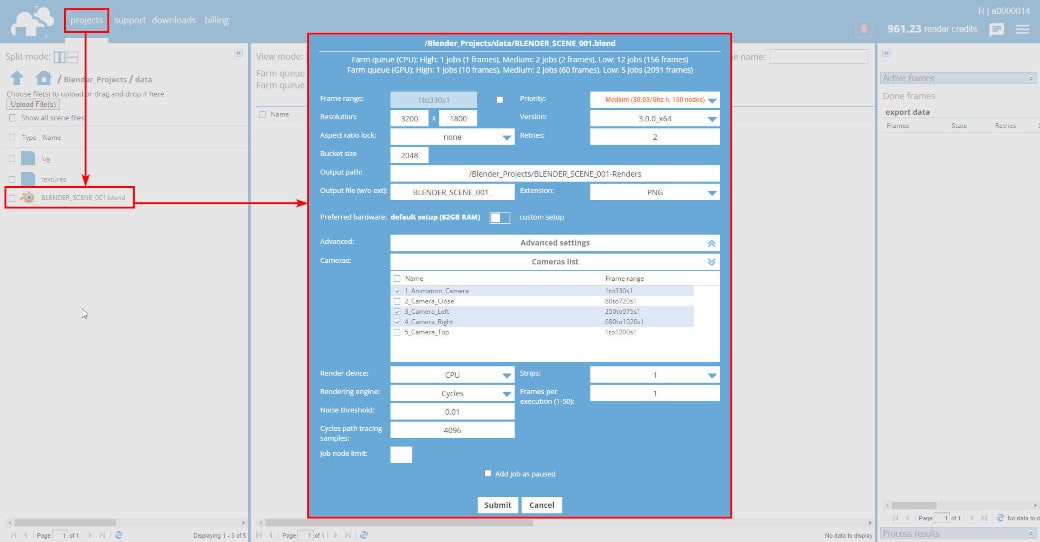Uncheck the 3_Camera_Left checkbox

(x=397, y=311)
